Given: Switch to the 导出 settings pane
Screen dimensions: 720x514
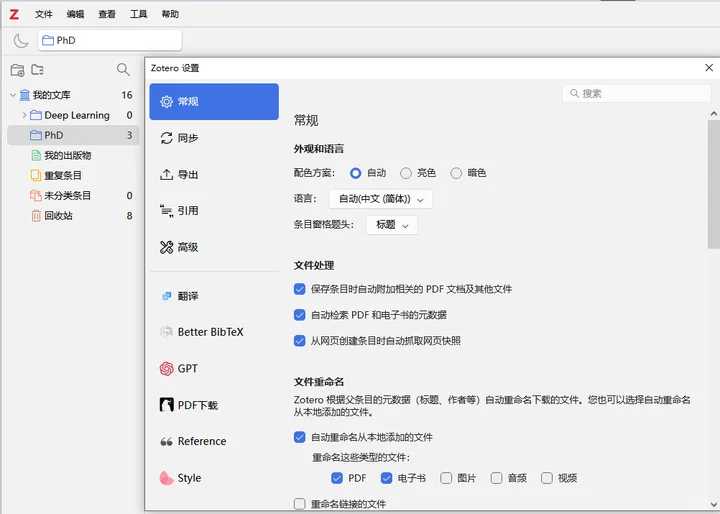Looking at the screenshot, I should [x=214, y=175].
